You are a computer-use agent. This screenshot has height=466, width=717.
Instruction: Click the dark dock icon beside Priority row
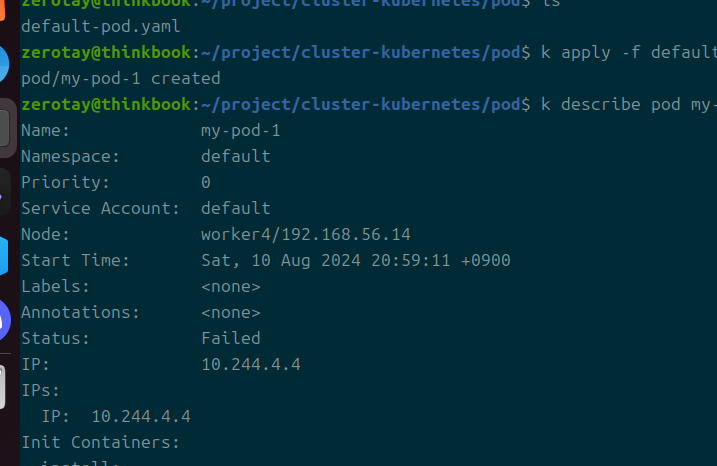point(5,190)
